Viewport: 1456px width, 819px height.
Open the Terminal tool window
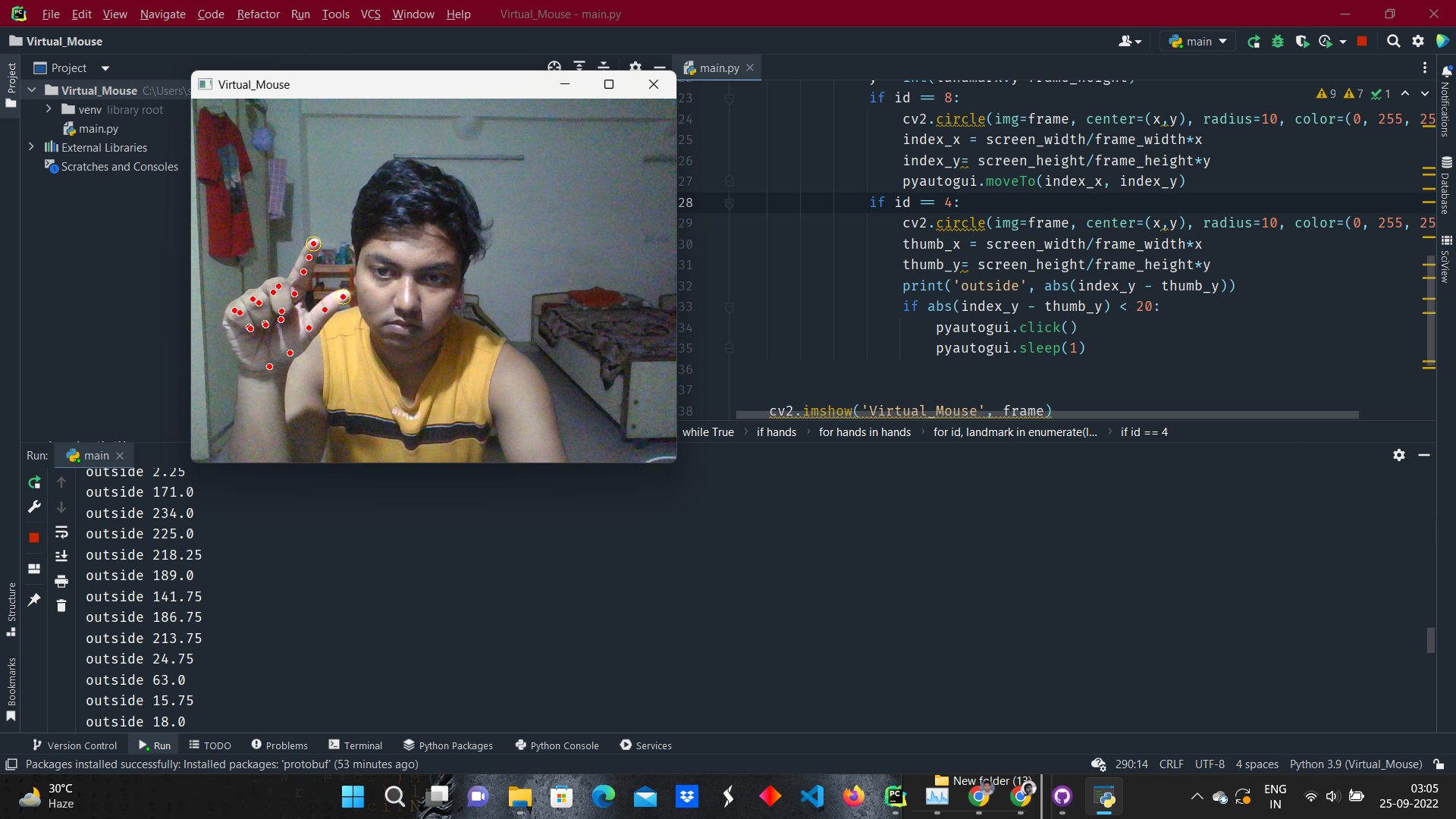point(355,745)
